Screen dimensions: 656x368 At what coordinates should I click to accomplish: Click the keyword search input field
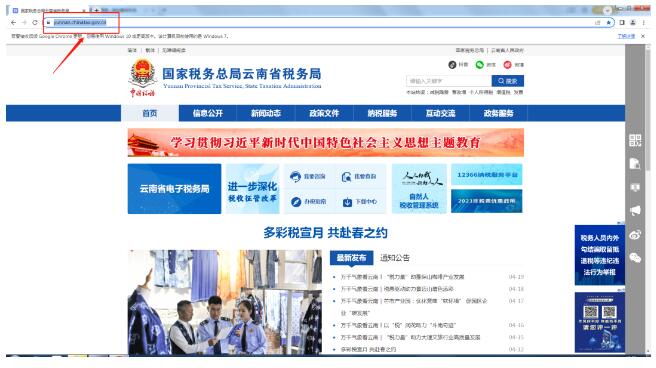coord(449,81)
